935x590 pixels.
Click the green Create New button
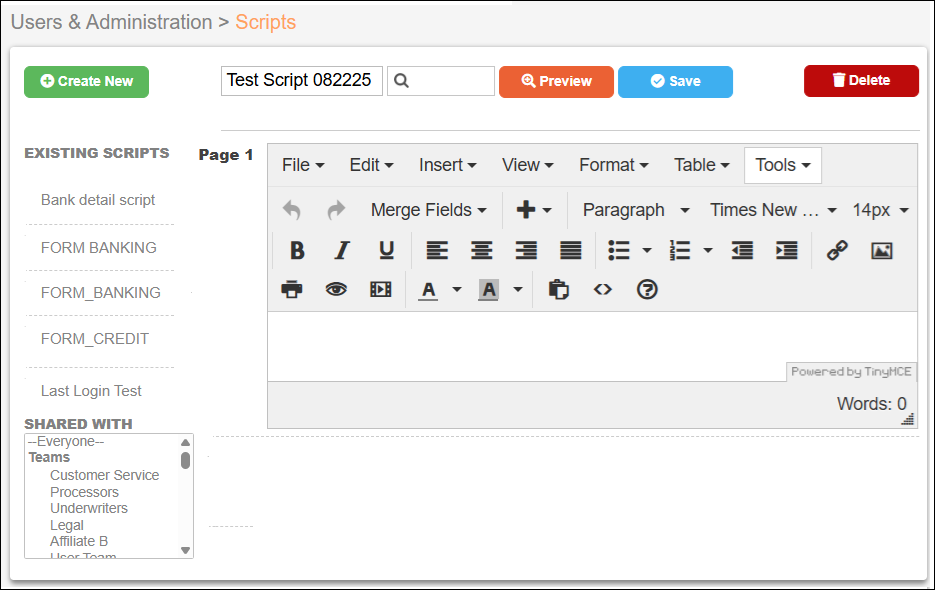[x=86, y=82]
